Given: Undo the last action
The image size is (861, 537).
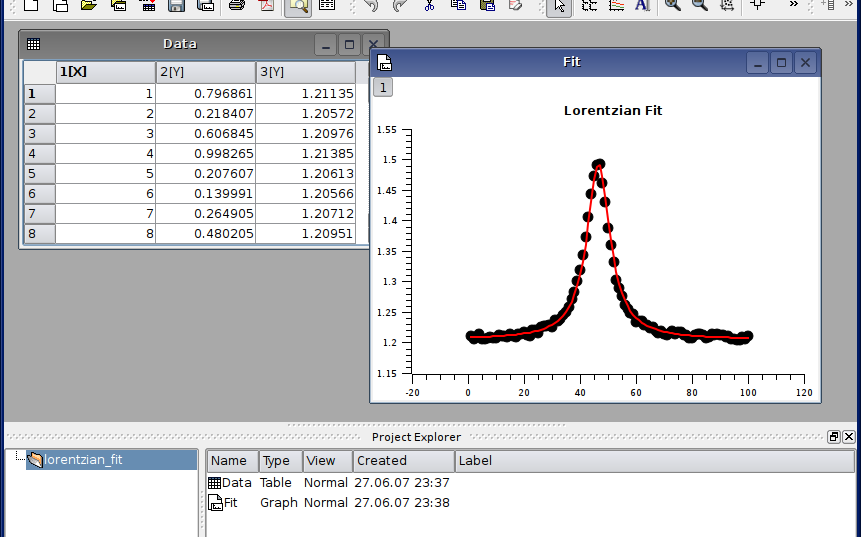Looking at the screenshot, I should [x=372, y=5].
